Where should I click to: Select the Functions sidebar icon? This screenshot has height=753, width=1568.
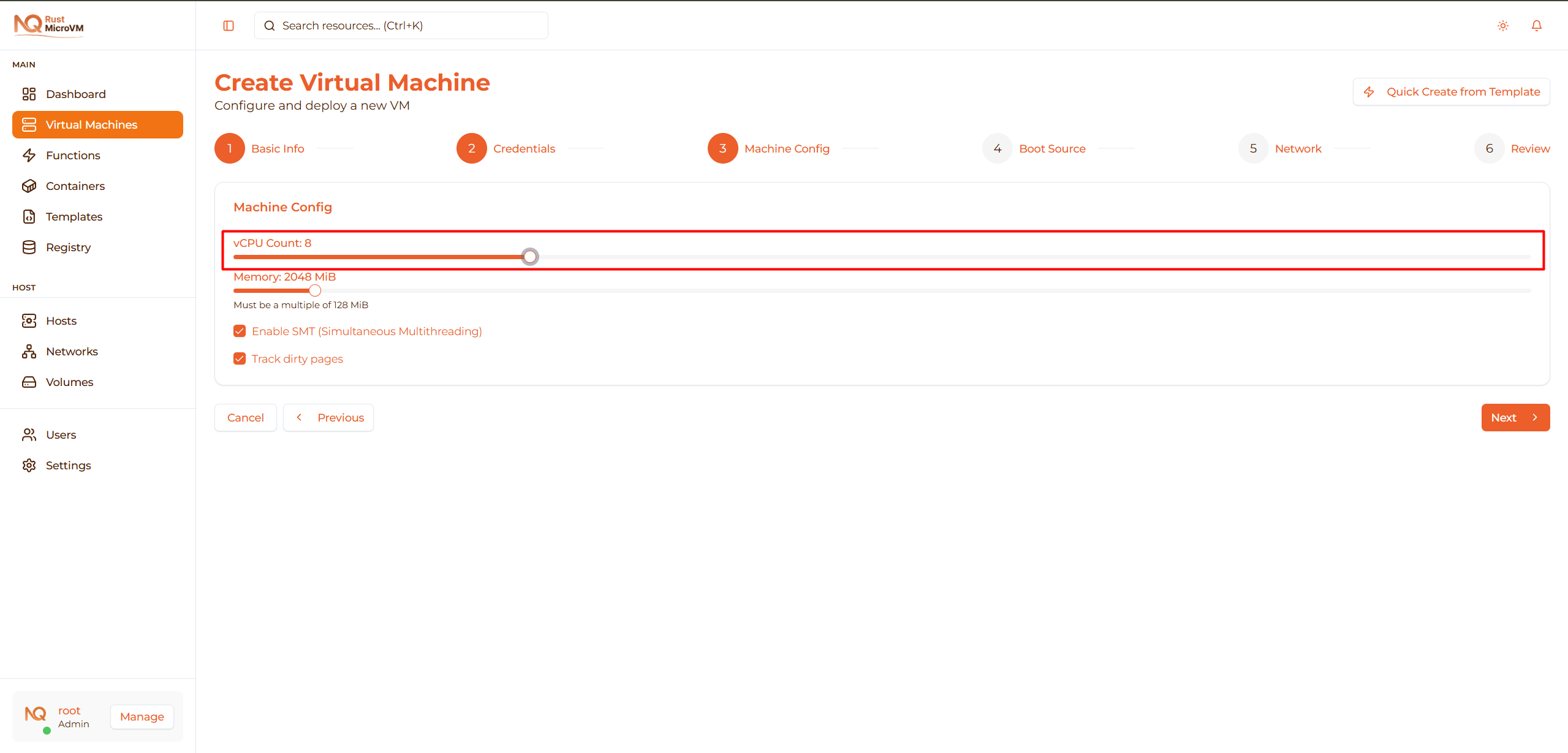[x=29, y=155]
